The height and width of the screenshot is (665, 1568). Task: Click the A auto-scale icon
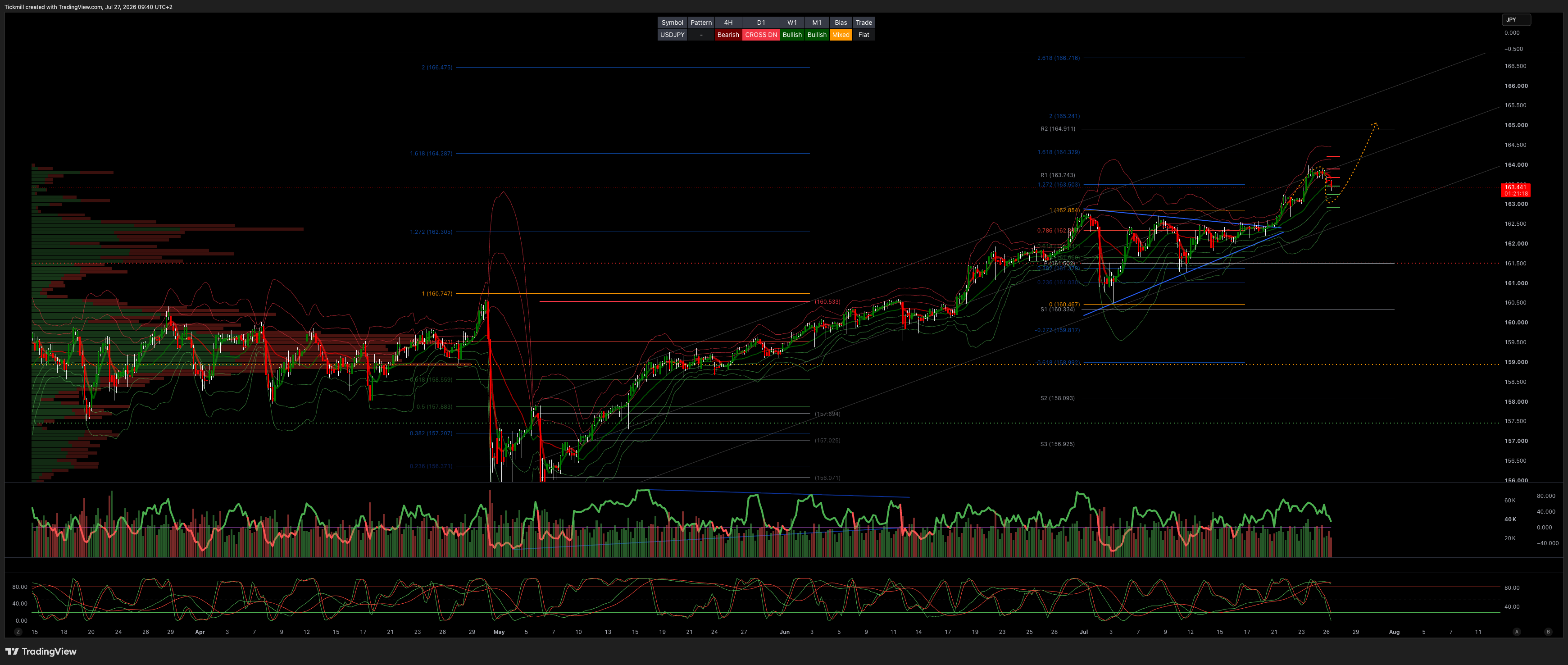[1516, 632]
